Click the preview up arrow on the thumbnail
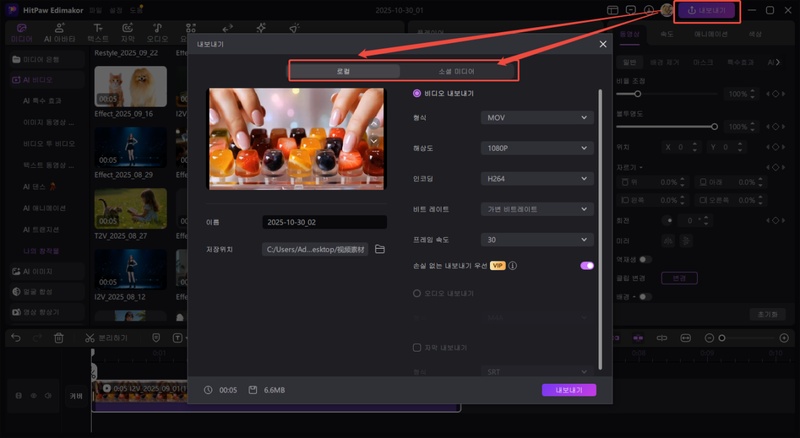 (x=374, y=124)
